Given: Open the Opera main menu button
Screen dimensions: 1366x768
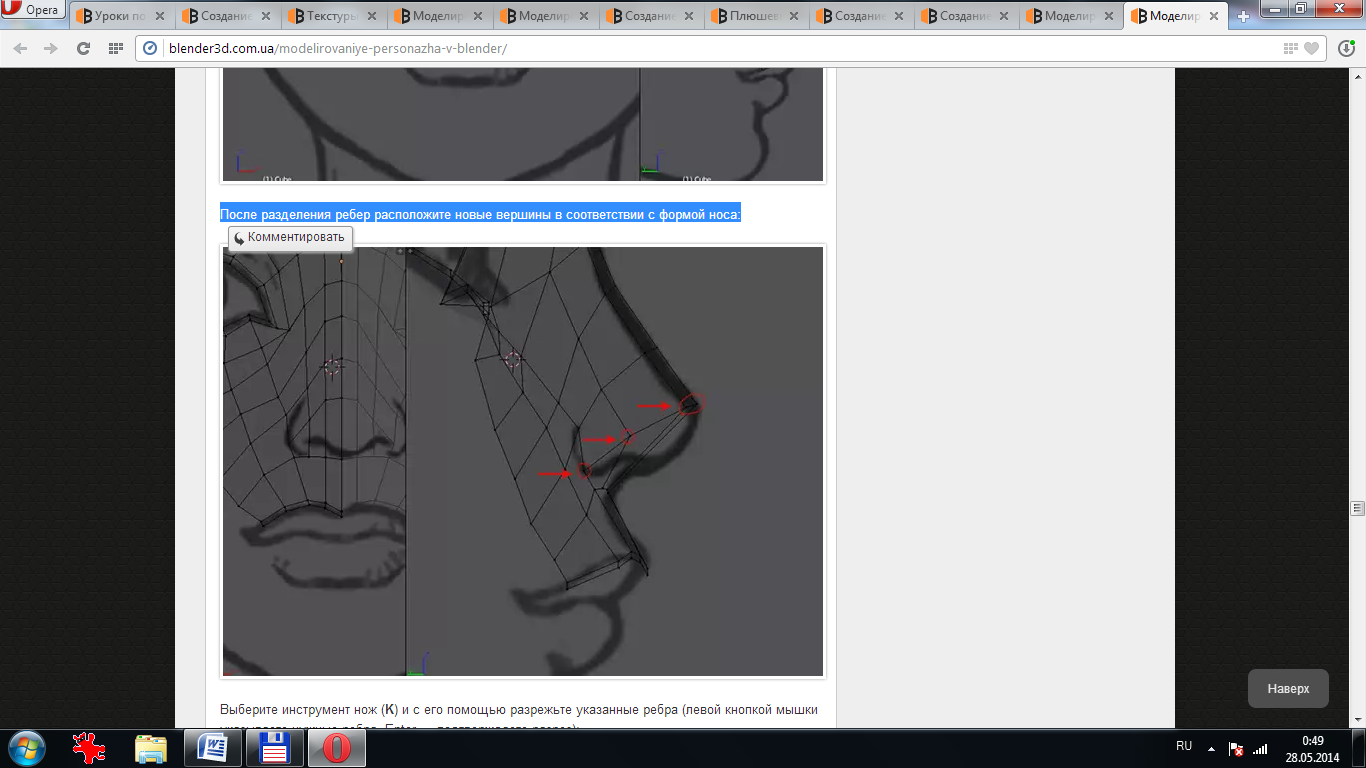Looking at the screenshot, I should (x=33, y=10).
